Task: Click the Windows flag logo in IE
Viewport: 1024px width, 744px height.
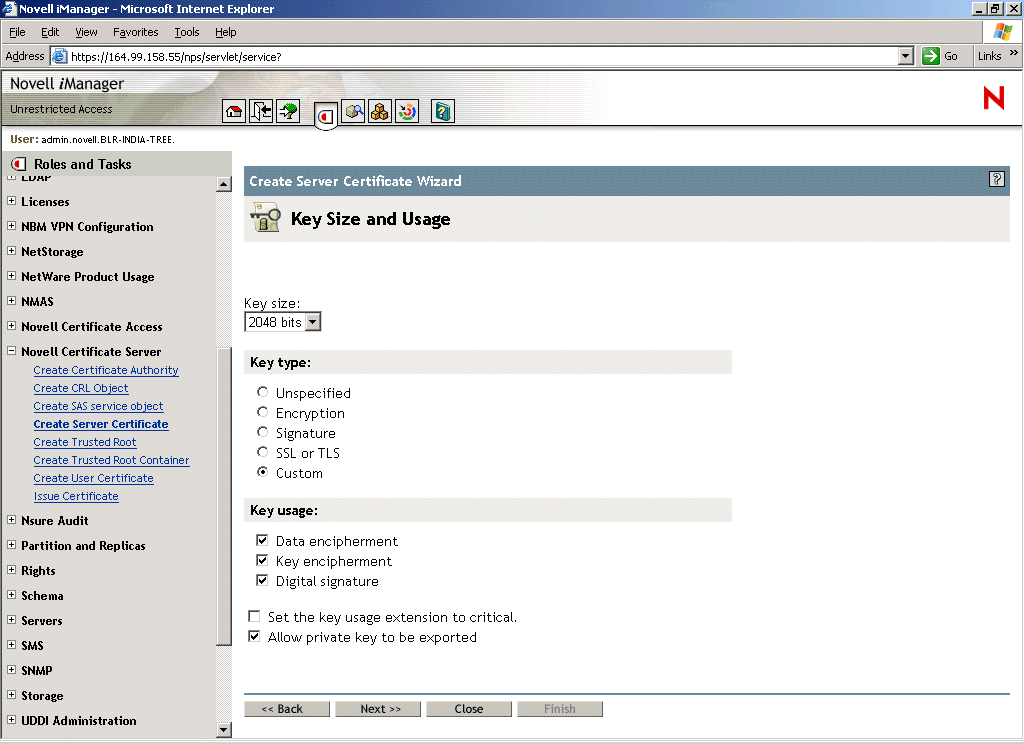Action: pyautogui.click(x=1002, y=31)
